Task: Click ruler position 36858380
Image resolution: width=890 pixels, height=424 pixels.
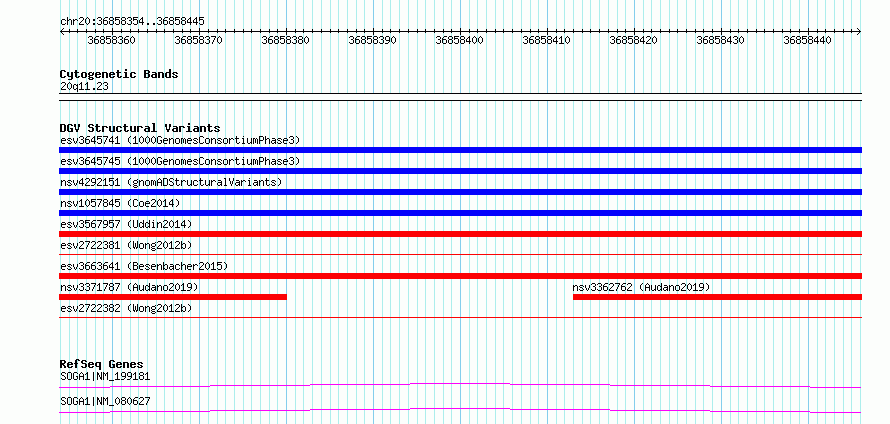Action: pos(286,40)
